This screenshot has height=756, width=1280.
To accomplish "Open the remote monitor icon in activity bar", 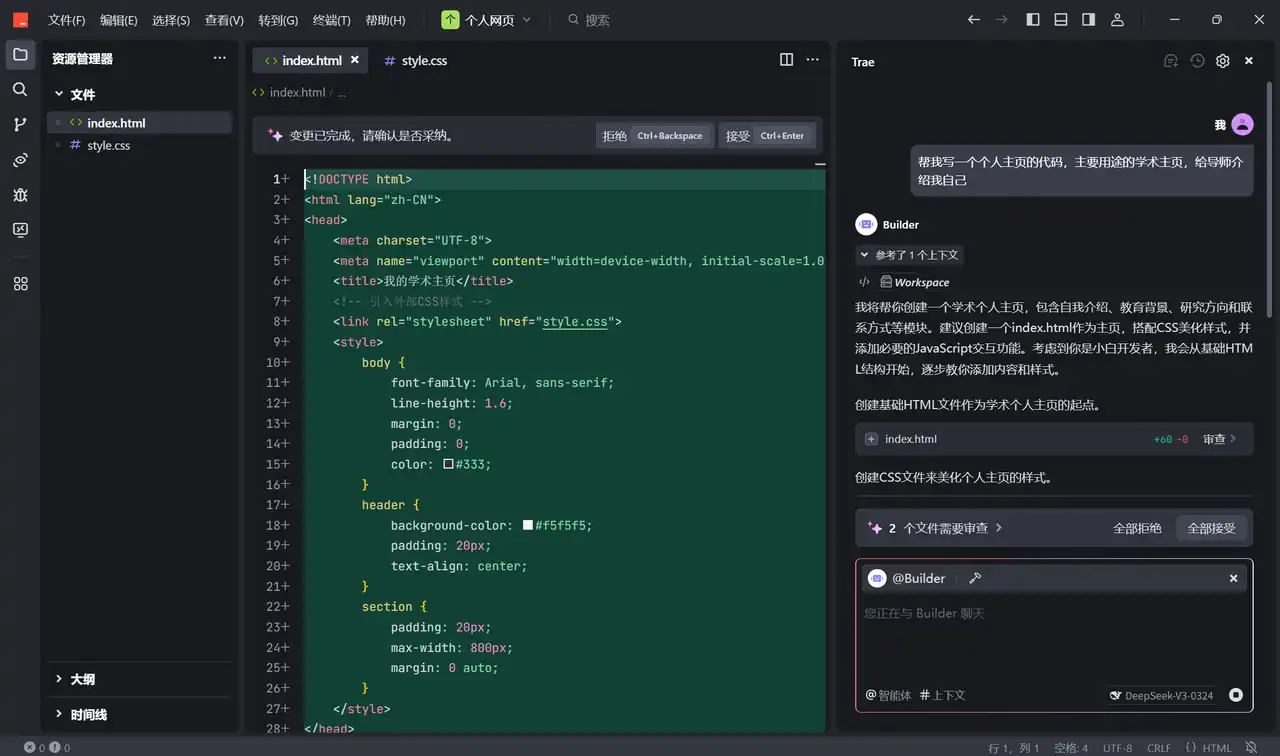I will 20,229.
